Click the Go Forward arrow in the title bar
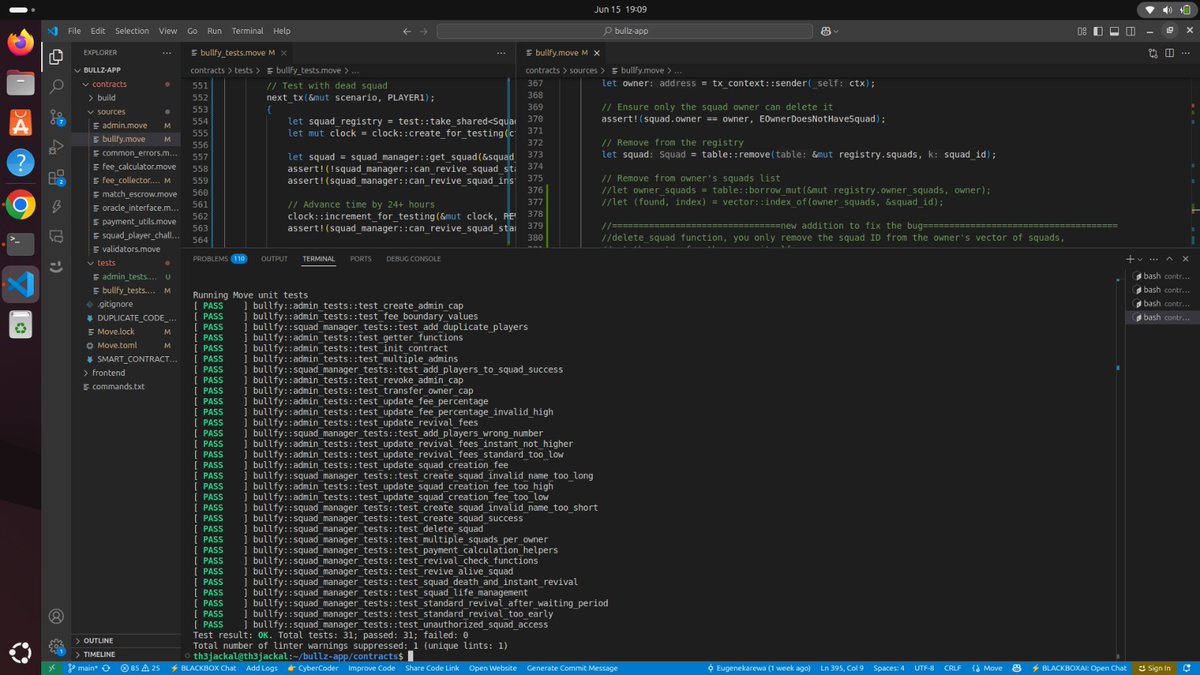The width and height of the screenshot is (1200, 675). point(425,31)
